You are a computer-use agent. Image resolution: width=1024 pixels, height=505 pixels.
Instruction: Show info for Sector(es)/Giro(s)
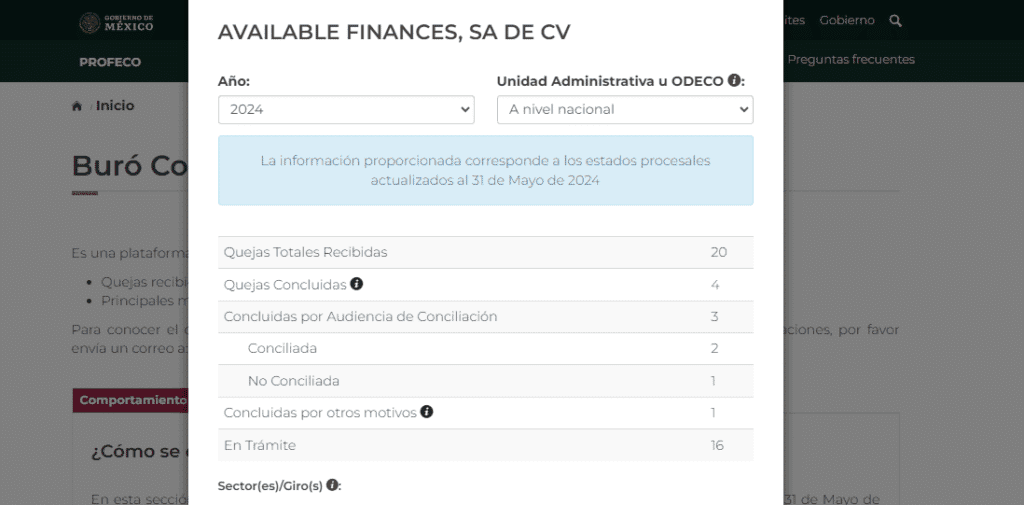click(x=332, y=485)
